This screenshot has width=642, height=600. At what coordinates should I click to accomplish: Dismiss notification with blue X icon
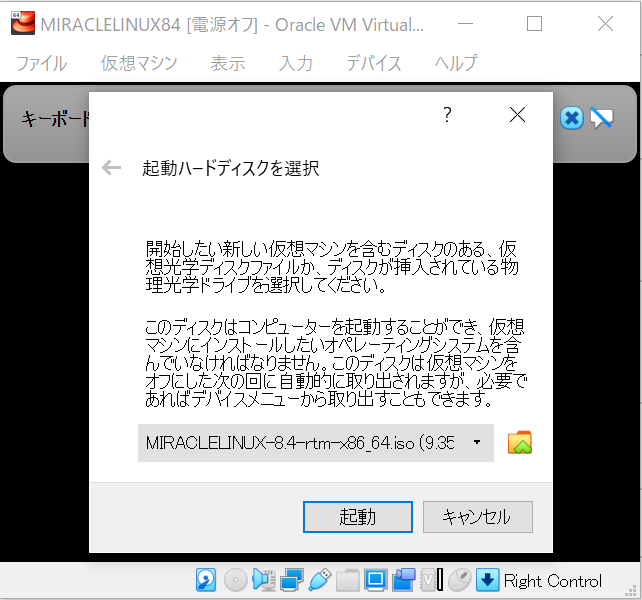(x=571, y=118)
